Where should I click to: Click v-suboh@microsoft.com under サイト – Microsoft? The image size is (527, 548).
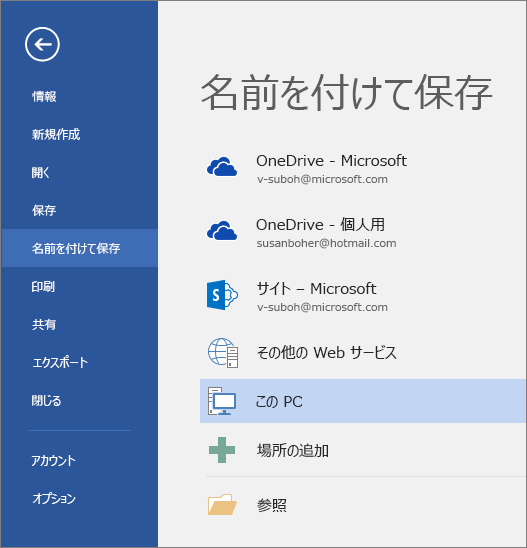[323, 307]
